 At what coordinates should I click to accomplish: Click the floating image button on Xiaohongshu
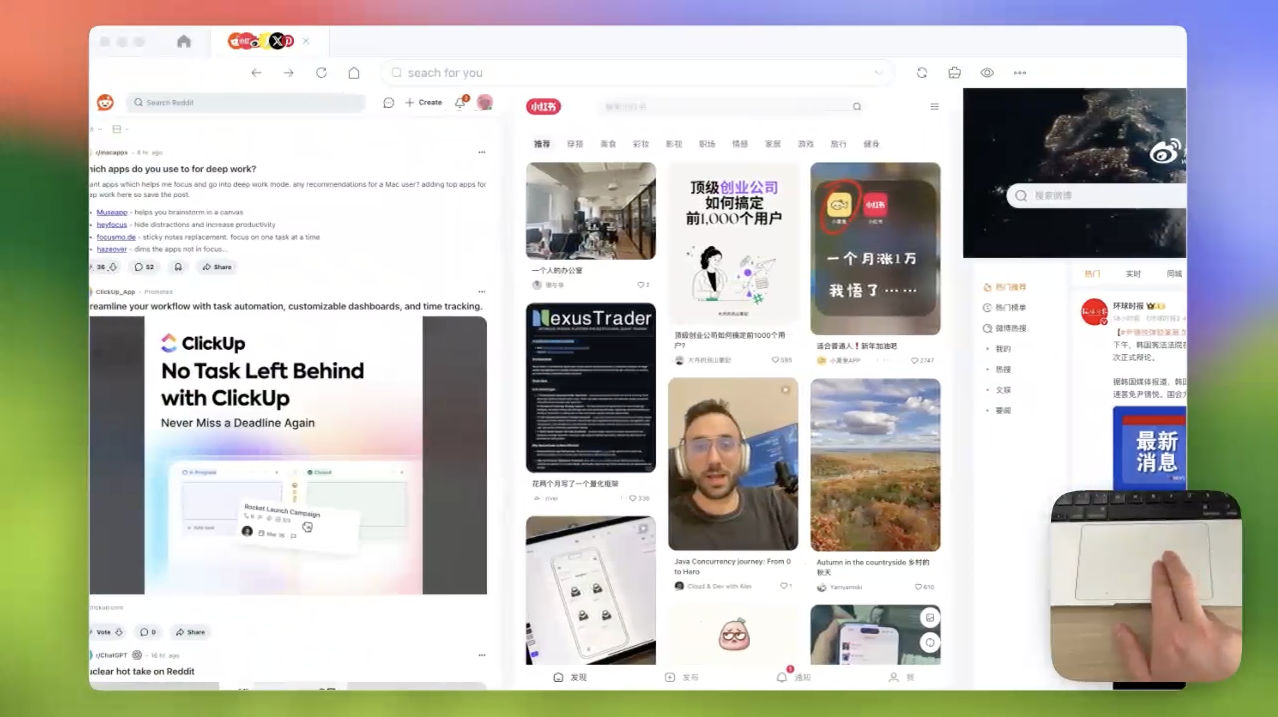click(930, 618)
